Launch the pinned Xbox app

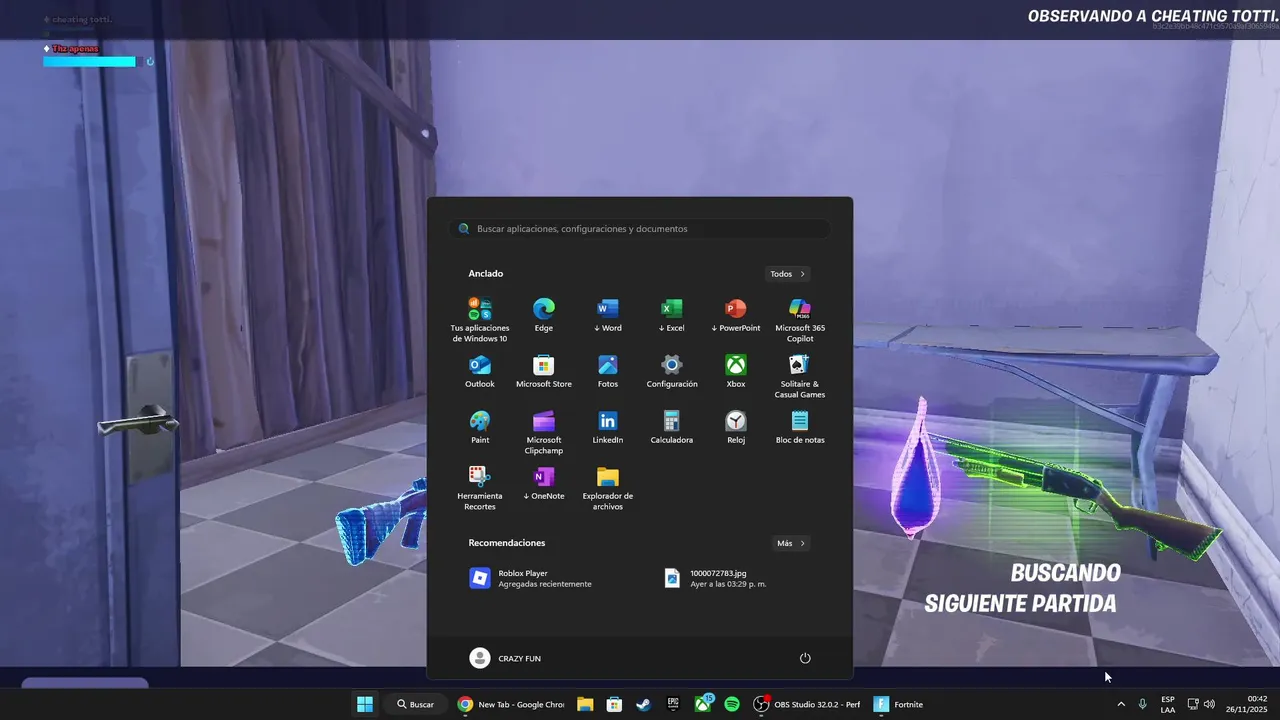click(735, 371)
